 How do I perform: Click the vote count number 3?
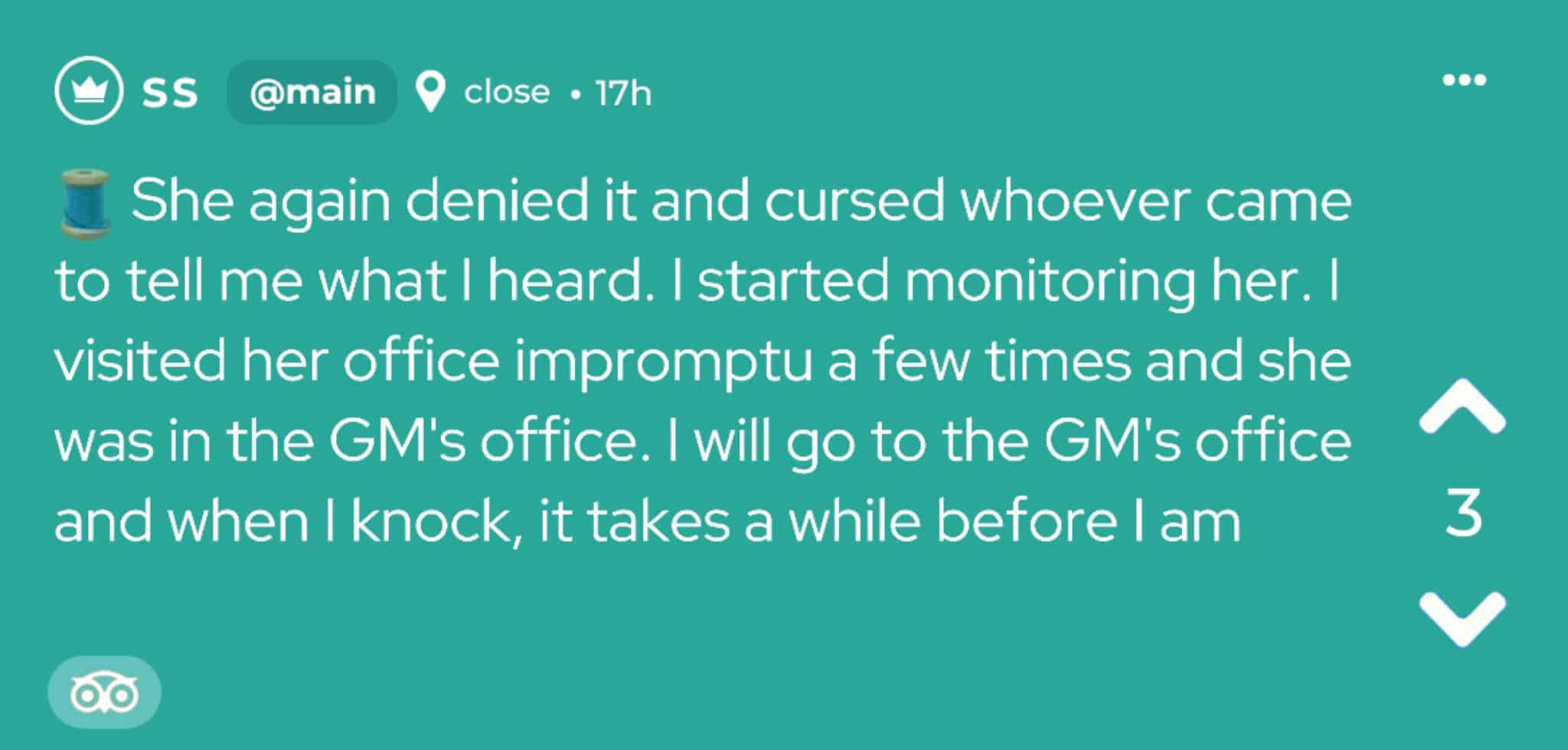tap(1463, 513)
